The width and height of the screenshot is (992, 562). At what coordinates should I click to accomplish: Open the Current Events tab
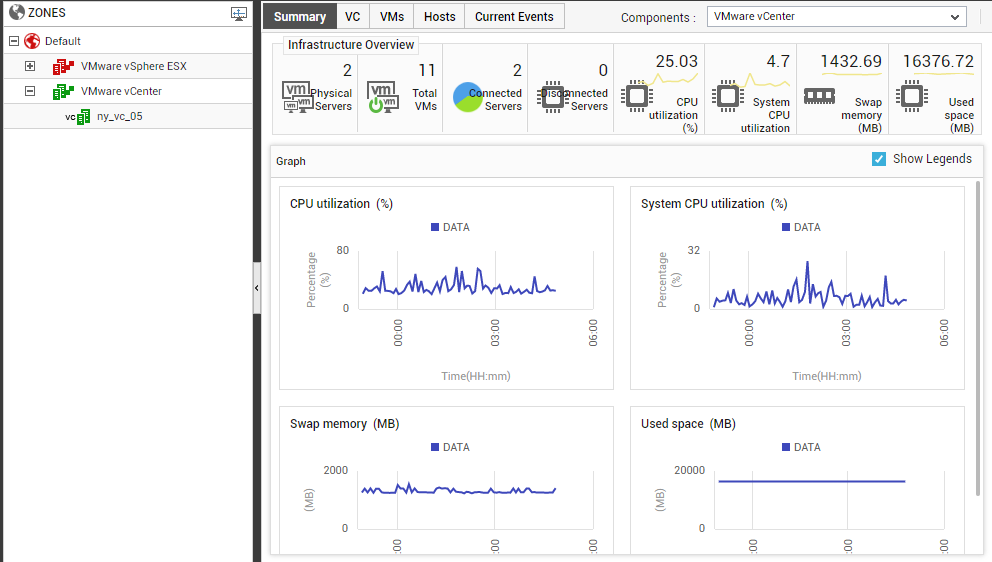(514, 16)
